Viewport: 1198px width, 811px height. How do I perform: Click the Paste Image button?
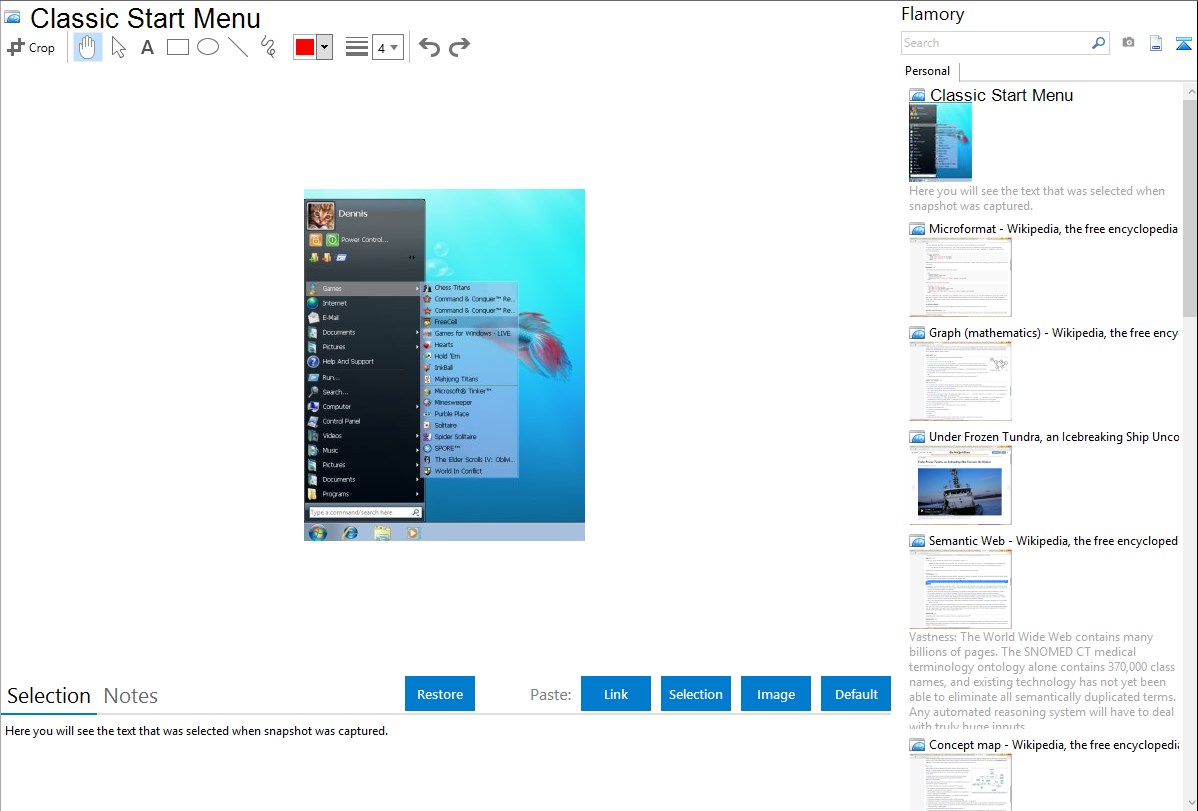click(x=775, y=694)
